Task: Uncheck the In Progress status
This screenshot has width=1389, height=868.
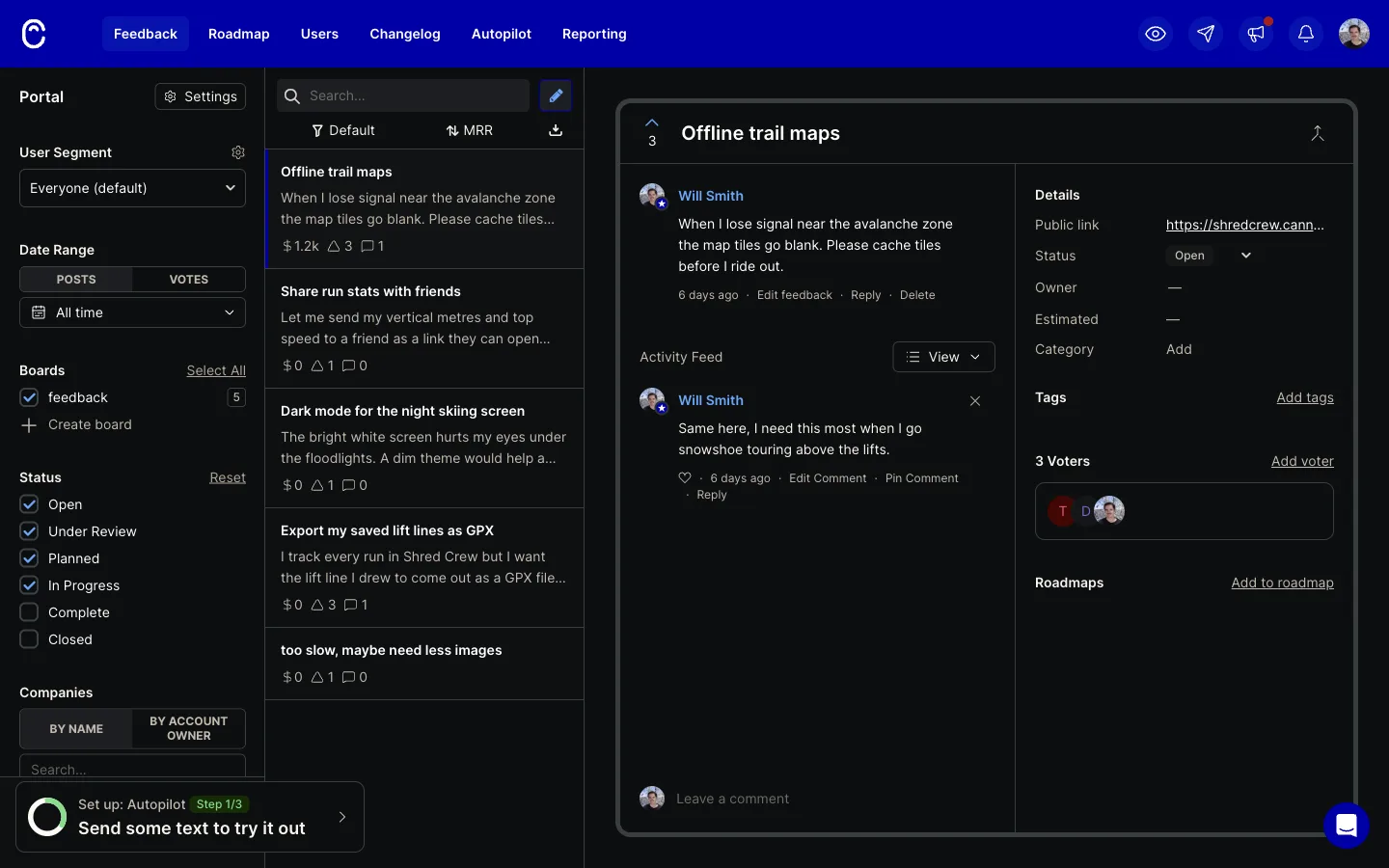Action: pyautogui.click(x=29, y=585)
